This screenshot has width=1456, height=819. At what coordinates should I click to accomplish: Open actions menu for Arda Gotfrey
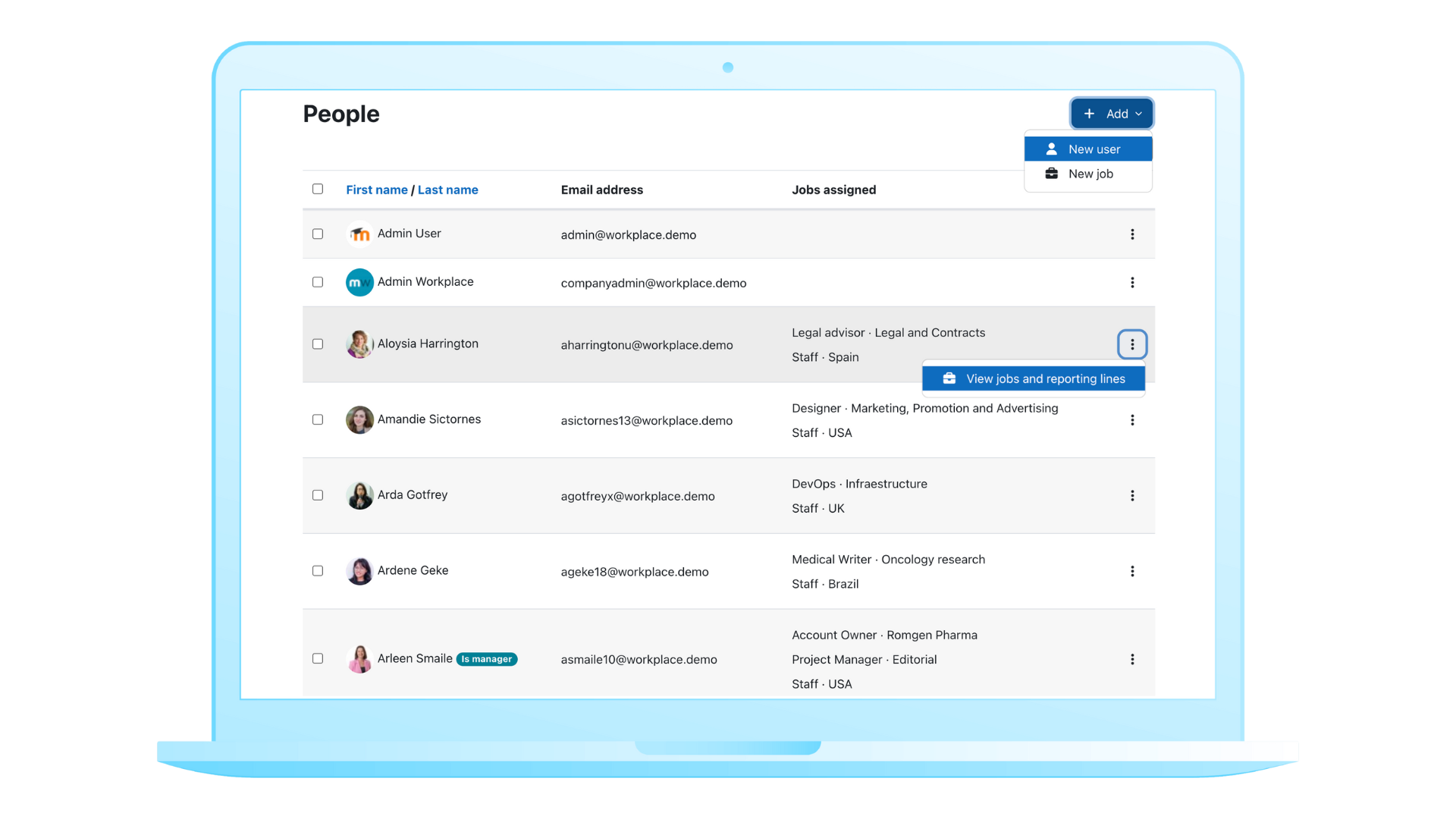coord(1132,495)
